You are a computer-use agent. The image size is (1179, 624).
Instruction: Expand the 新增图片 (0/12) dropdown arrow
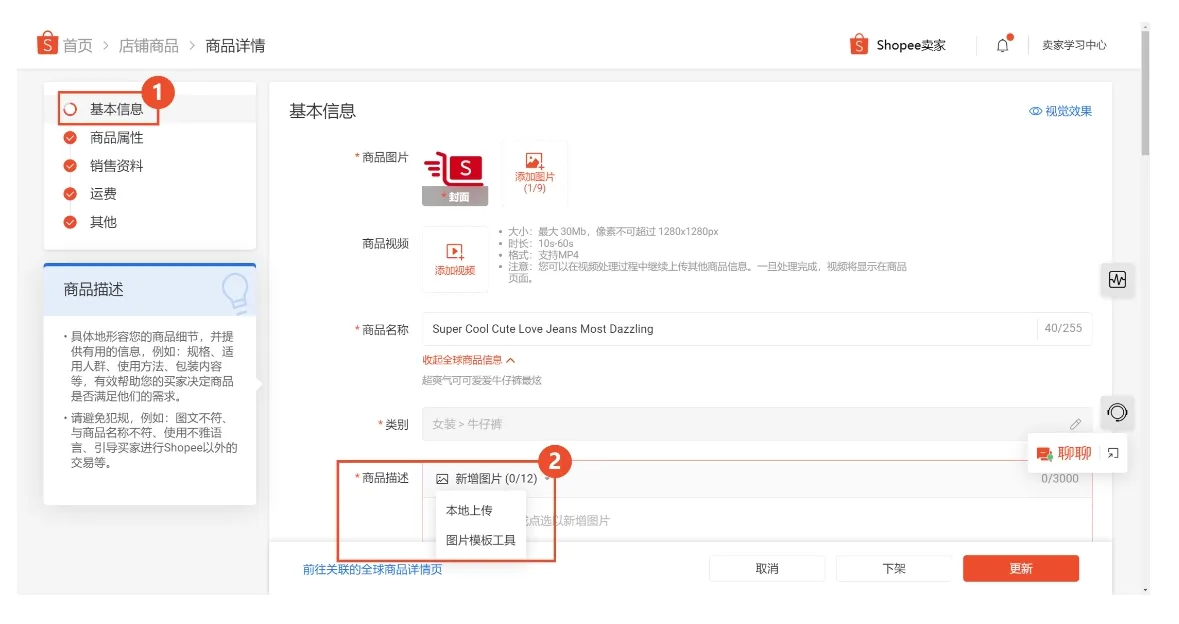546,478
